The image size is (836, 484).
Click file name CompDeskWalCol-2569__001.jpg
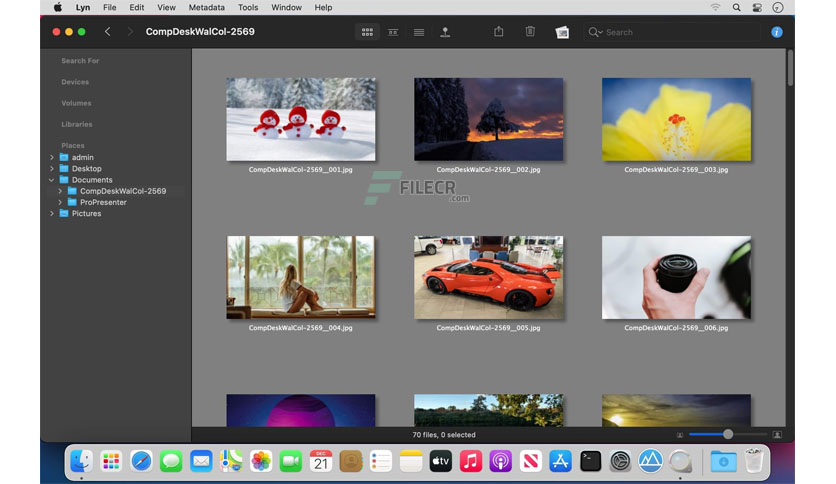click(x=301, y=170)
